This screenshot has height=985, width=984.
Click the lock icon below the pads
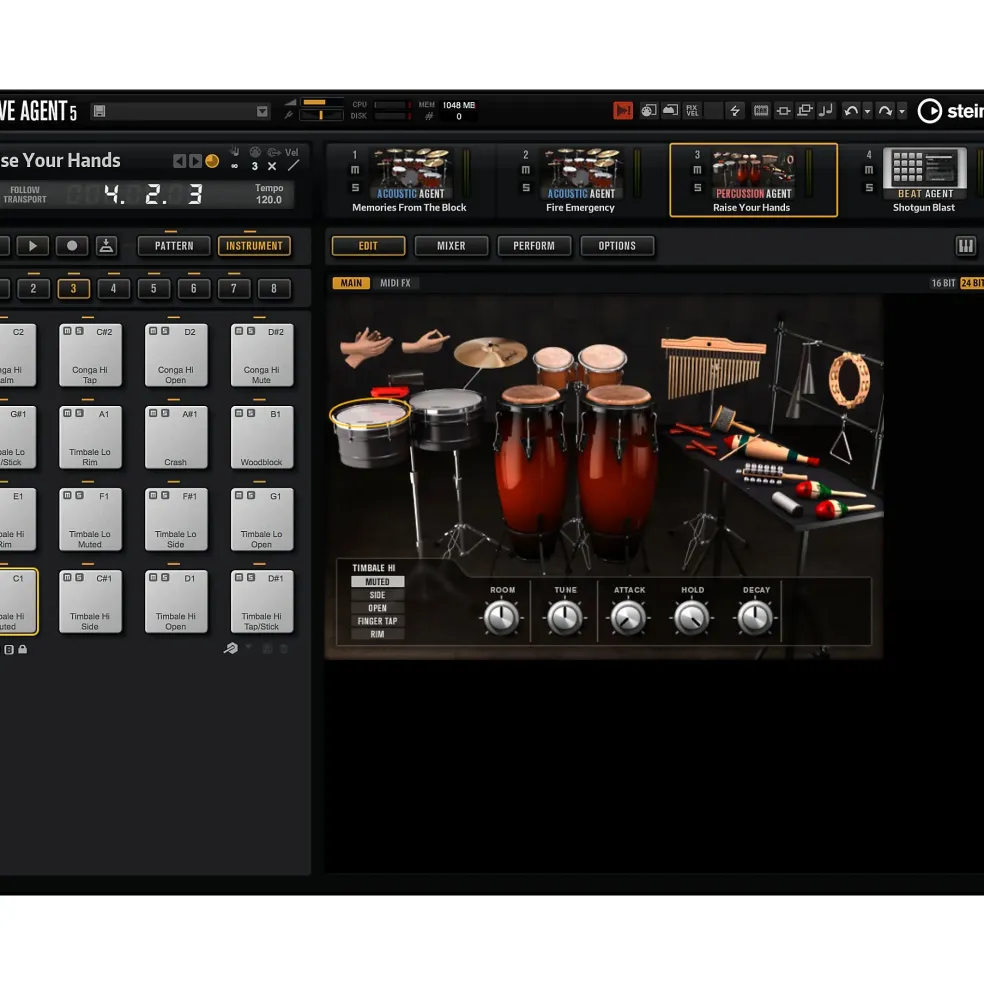tap(23, 650)
